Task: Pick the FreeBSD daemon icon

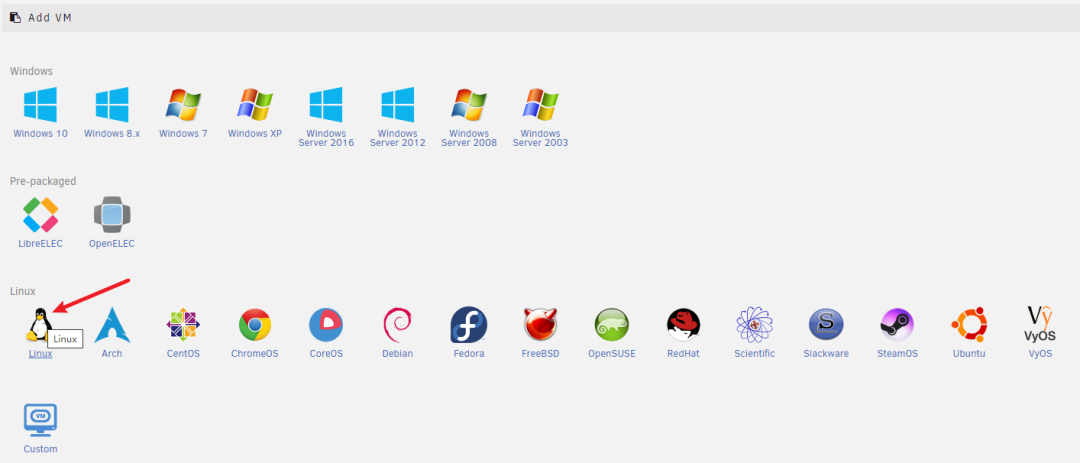Action: click(x=541, y=325)
